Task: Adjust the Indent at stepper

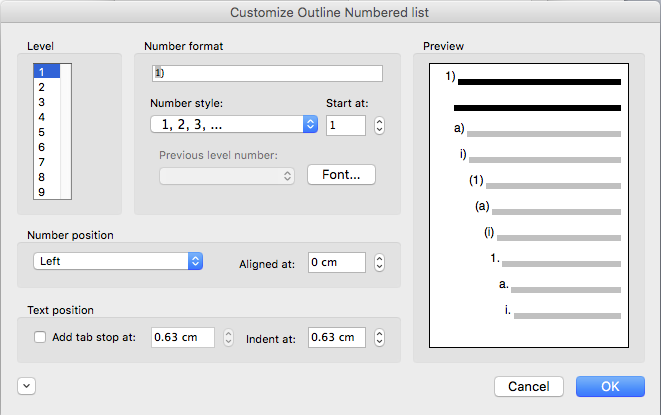Action: tap(379, 337)
